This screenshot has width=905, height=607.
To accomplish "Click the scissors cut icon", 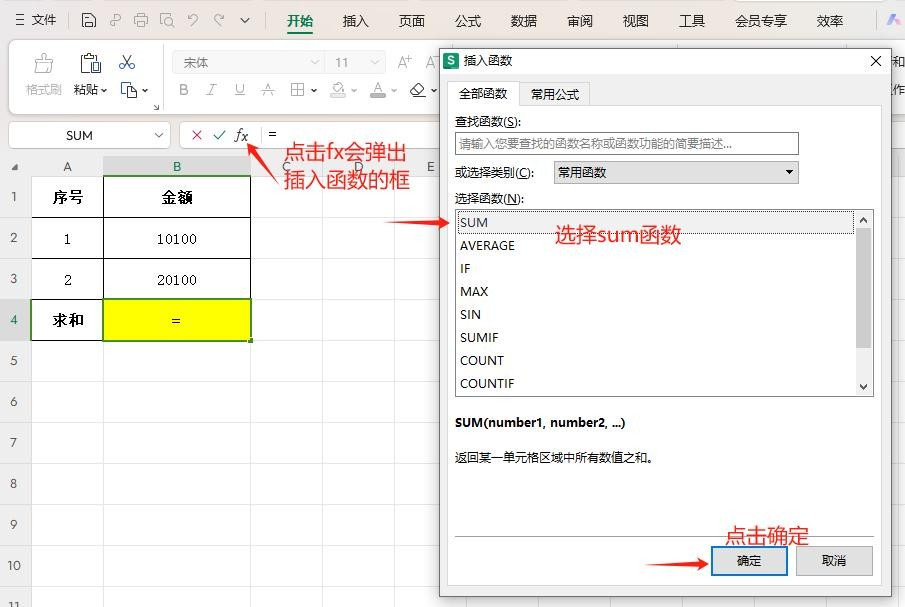I will pyautogui.click(x=127, y=63).
